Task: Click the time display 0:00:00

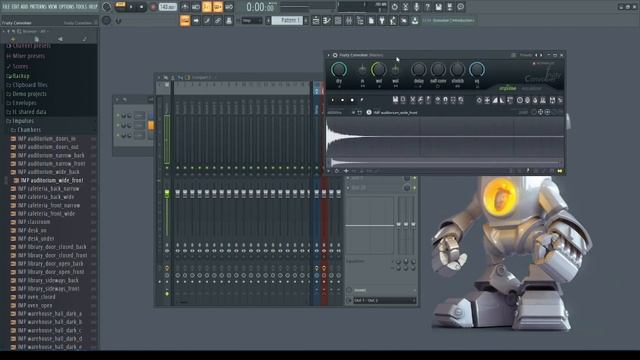Action: pos(260,7)
